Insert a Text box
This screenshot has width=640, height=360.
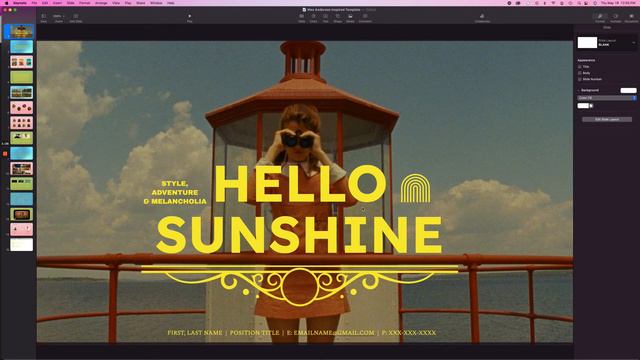pyautogui.click(x=325, y=18)
